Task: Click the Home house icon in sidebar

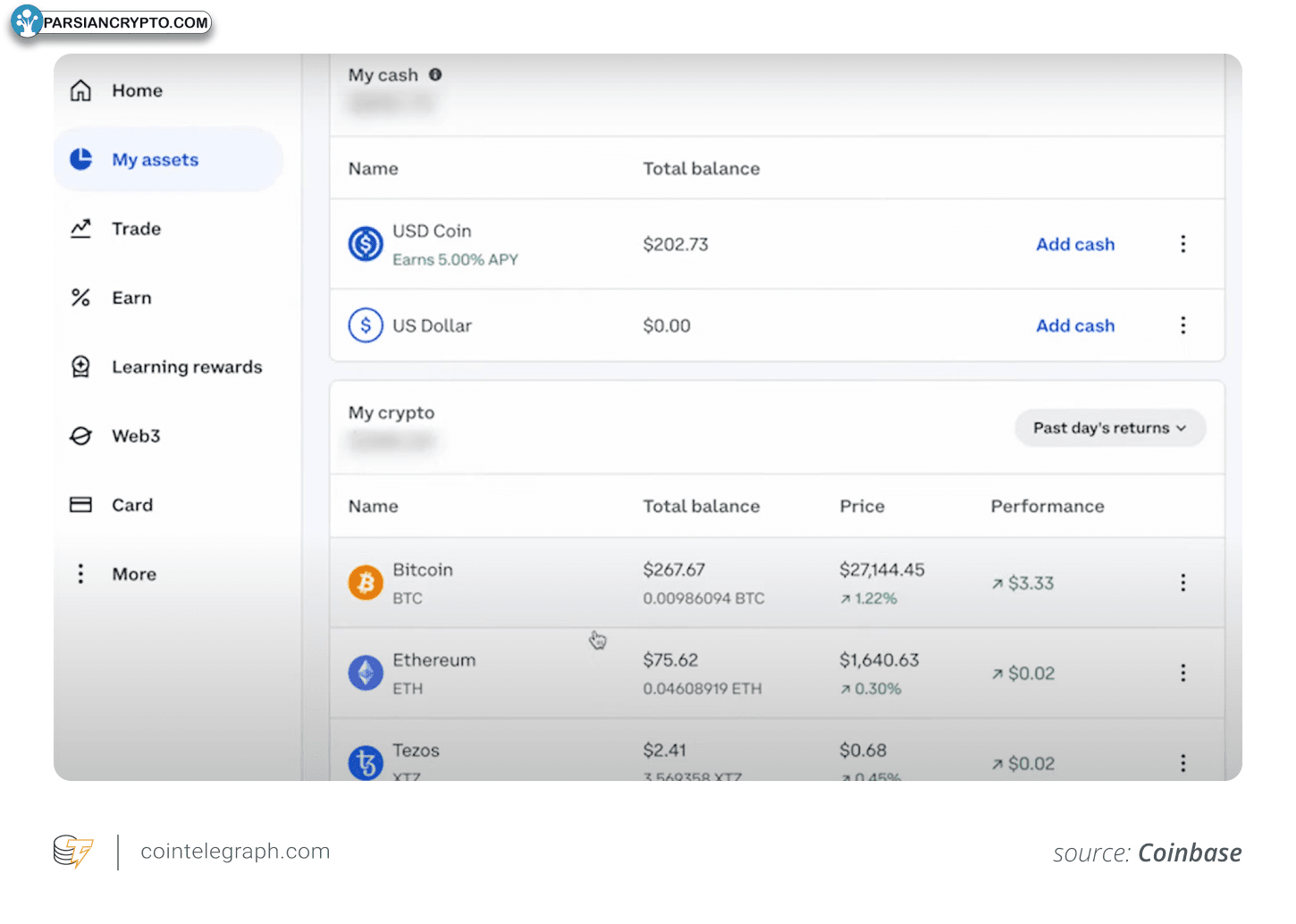Action: (x=80, y=90)
